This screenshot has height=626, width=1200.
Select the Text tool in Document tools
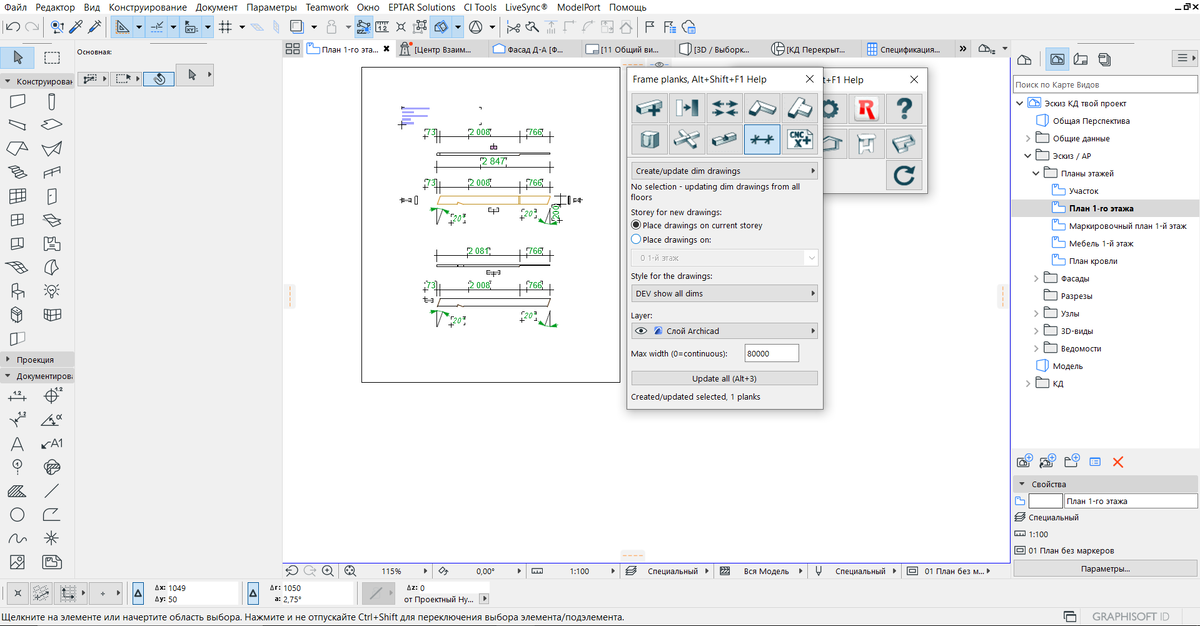pos(17,443)
